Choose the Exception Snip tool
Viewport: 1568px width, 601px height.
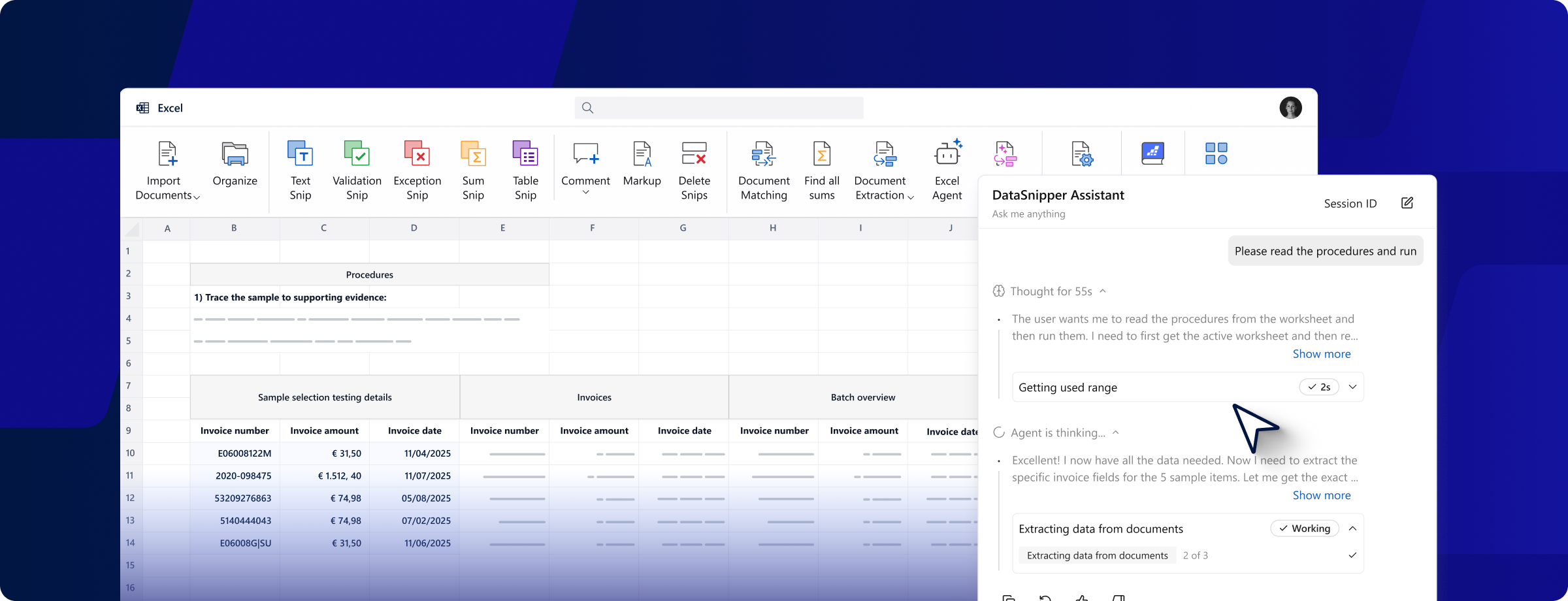tap(417, 154)
